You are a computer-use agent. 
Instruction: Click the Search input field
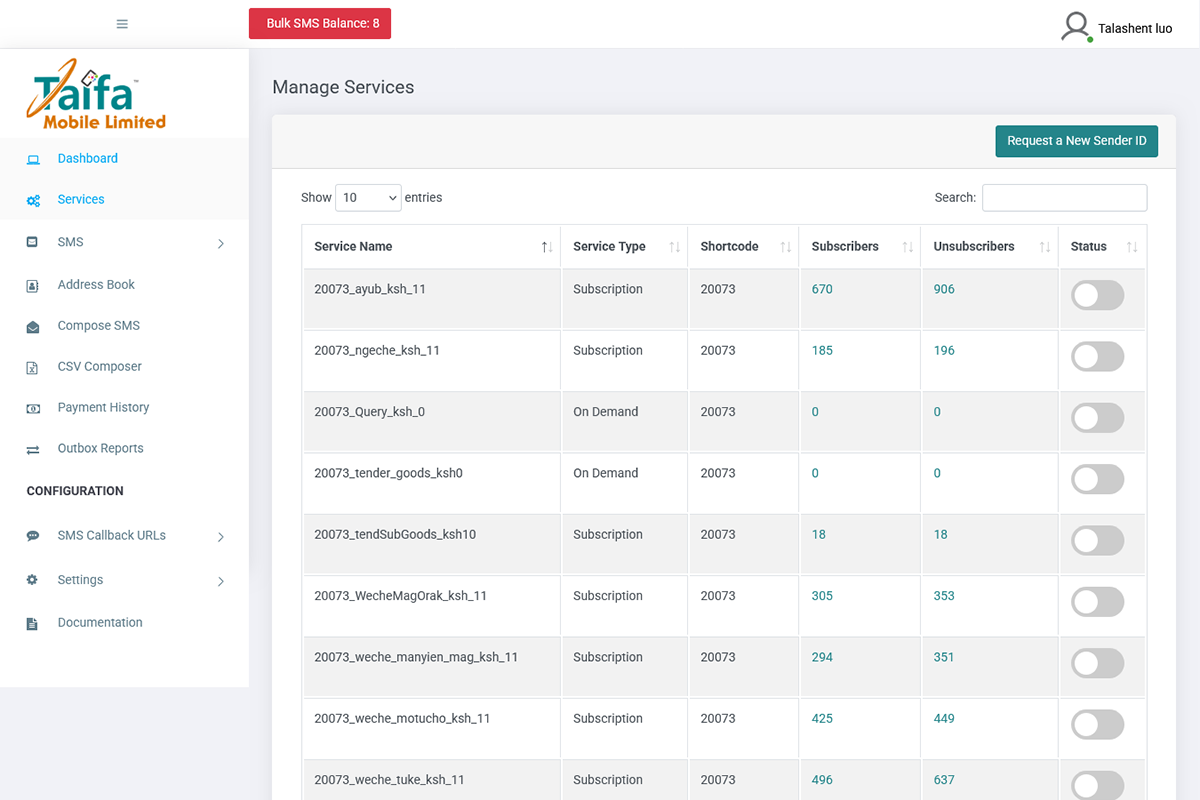coord(1064,197)
